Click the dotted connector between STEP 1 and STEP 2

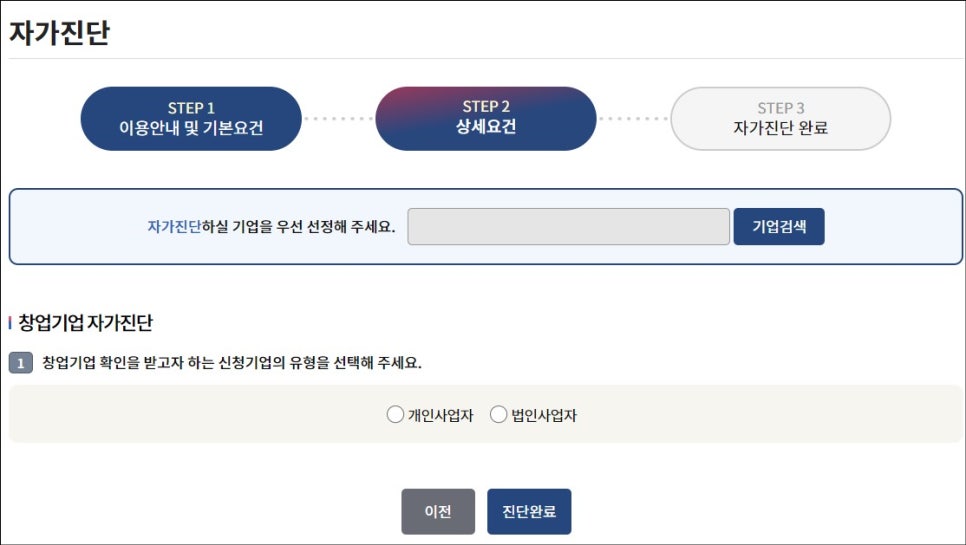tap(338, 119)
